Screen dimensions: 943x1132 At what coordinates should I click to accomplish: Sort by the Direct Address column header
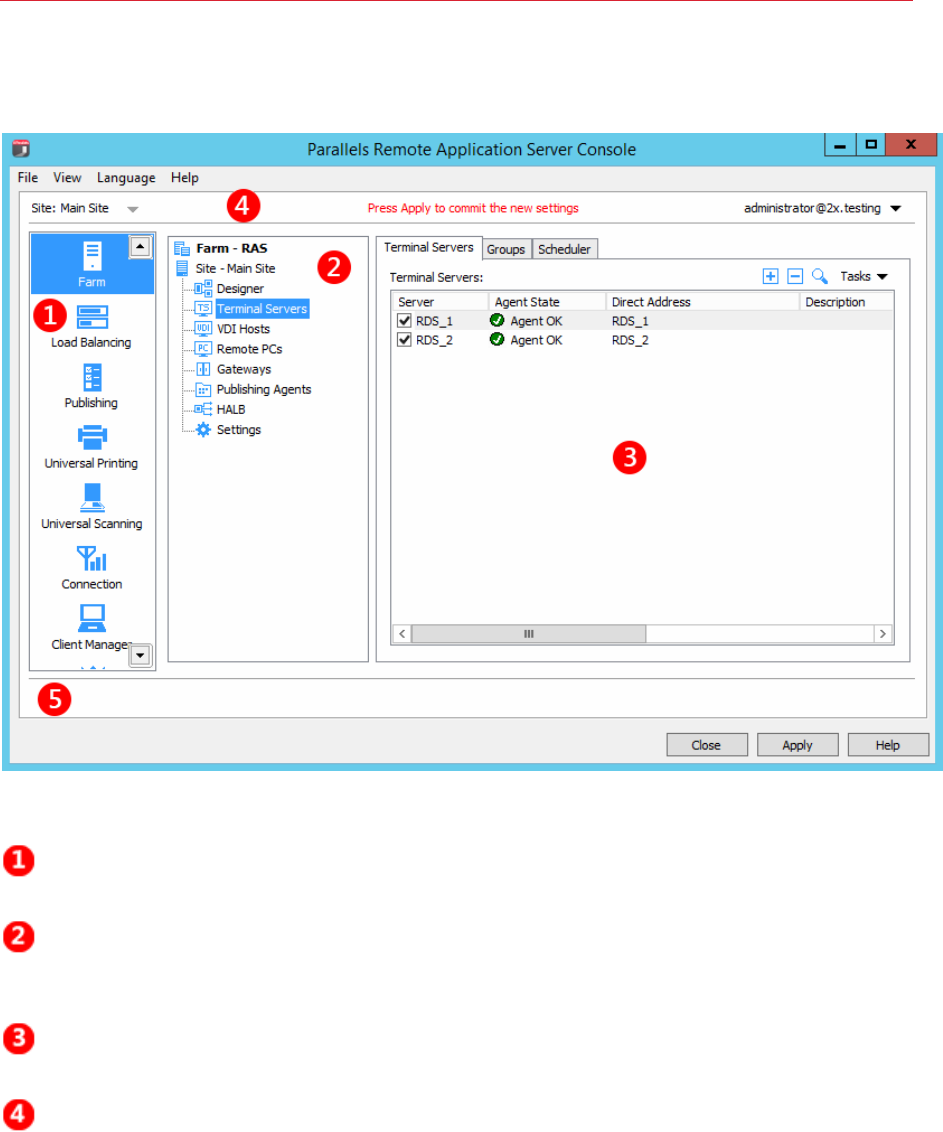pos(702,302)
